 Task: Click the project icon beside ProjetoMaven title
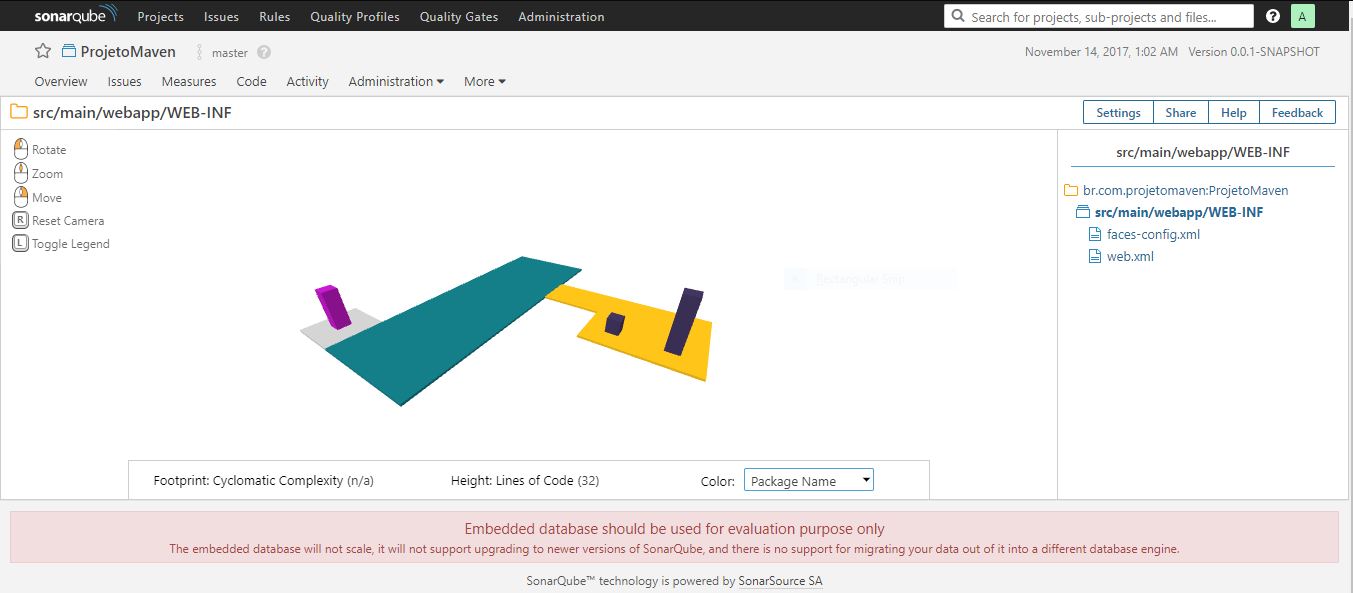pyautogui.click(x=69, y=51)
